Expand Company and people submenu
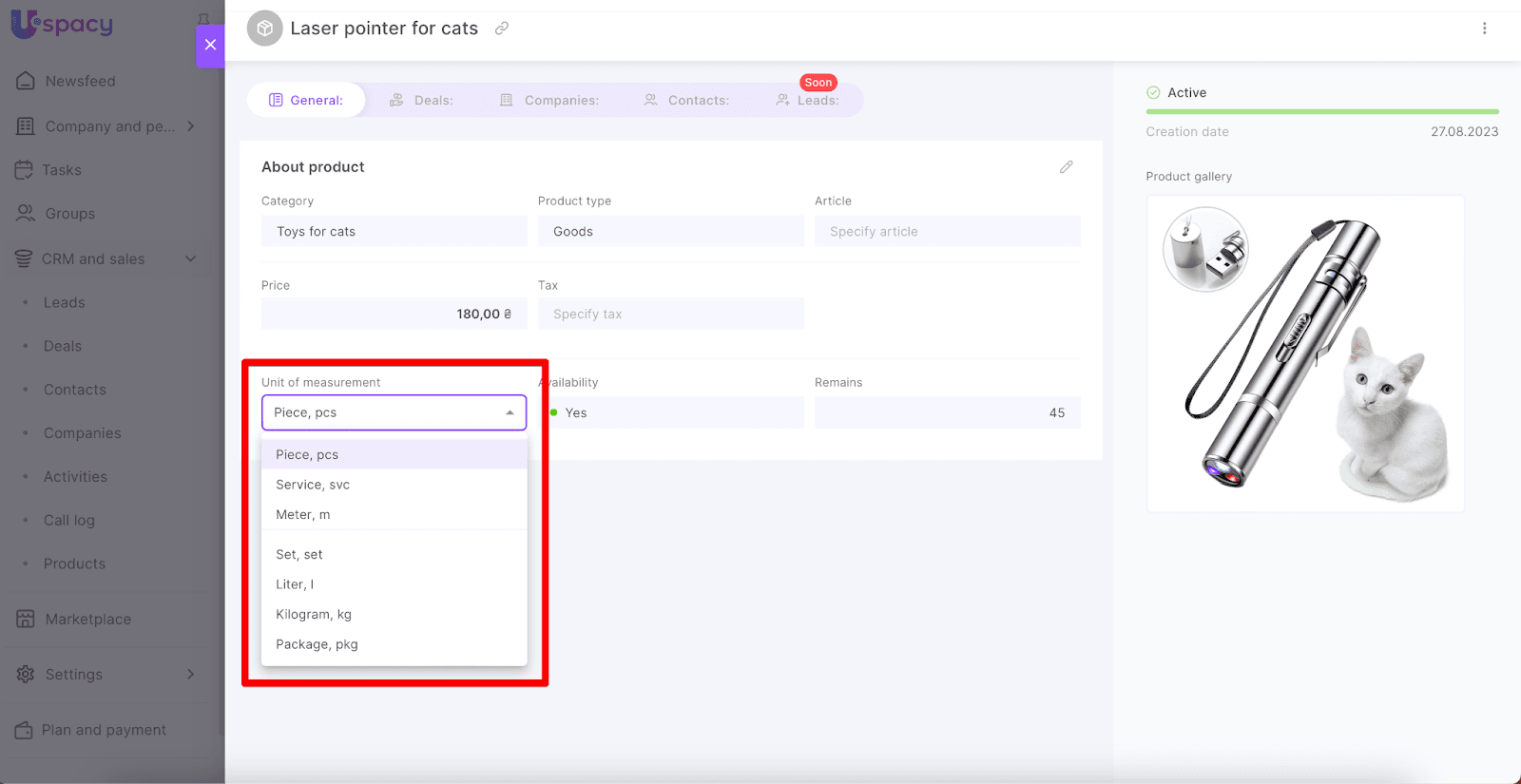 [191, 126]
